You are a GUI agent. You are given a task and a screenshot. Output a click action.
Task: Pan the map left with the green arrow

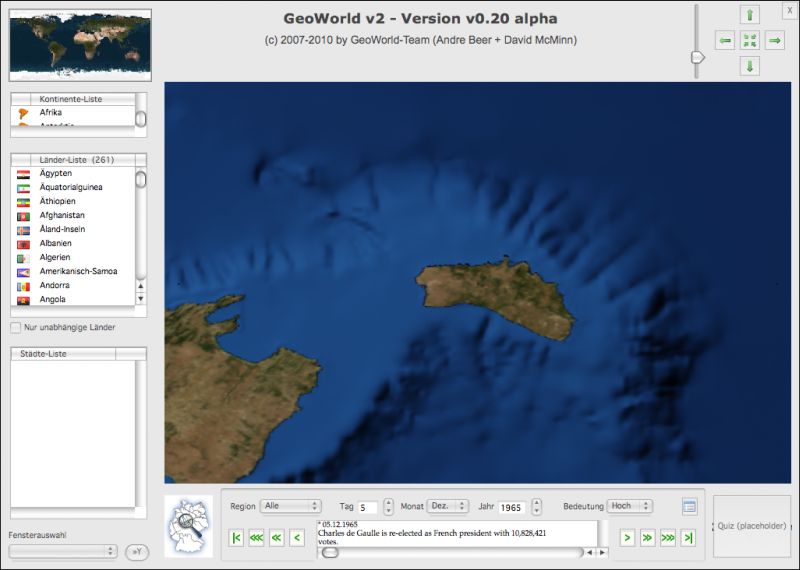pos(724,40)
